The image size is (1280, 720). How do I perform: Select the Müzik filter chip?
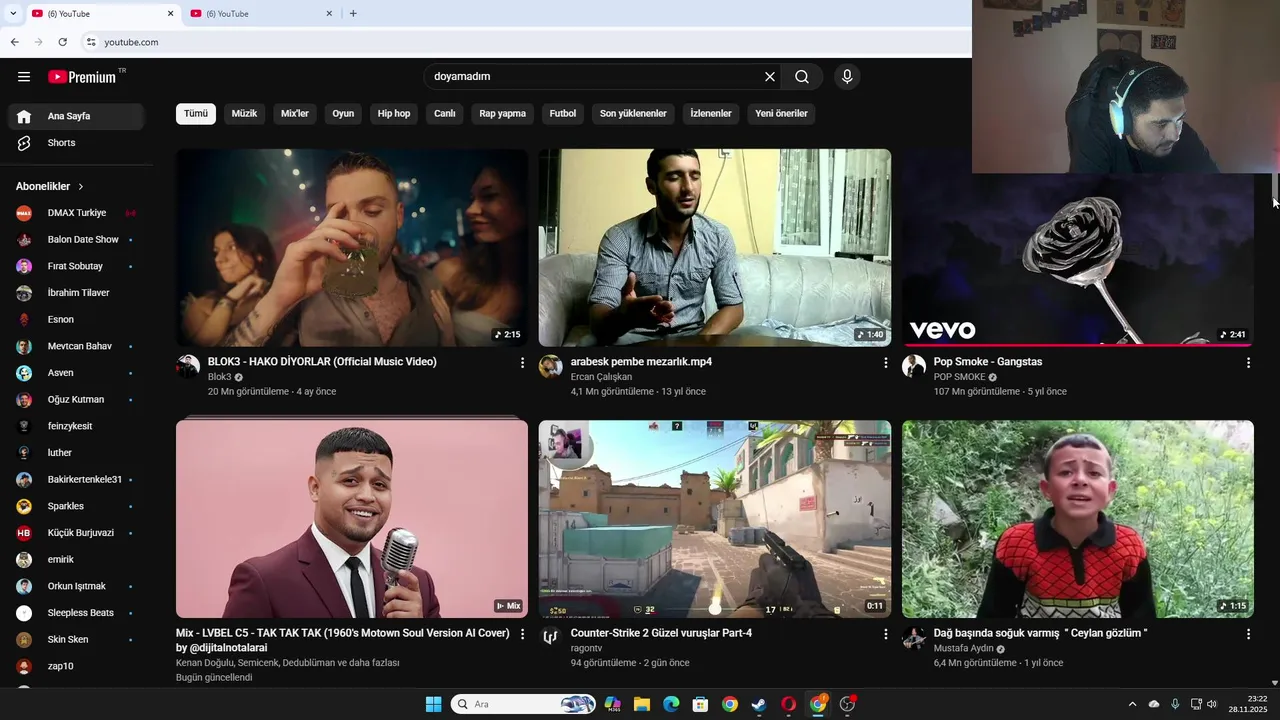[244, 114]
